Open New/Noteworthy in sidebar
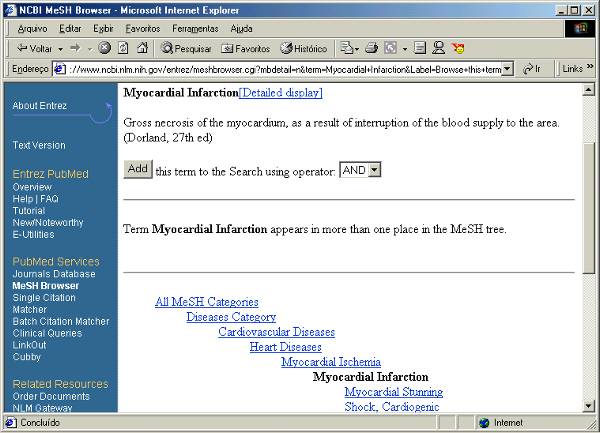This screenshot has width=600, height=433. tap(48, 223)
